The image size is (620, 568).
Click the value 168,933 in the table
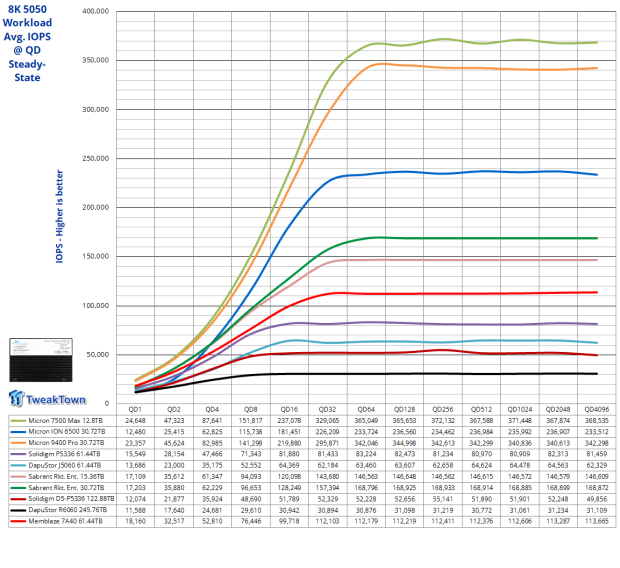tap(443, 488)
